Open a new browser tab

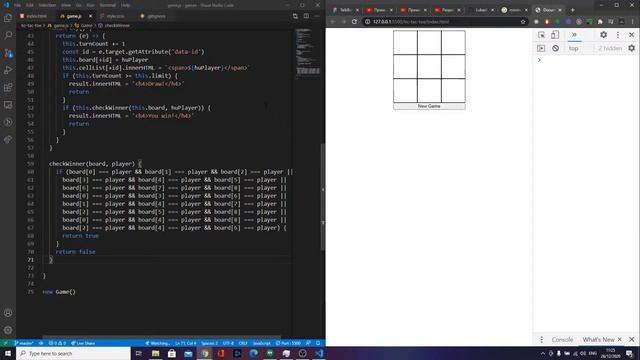573,10
